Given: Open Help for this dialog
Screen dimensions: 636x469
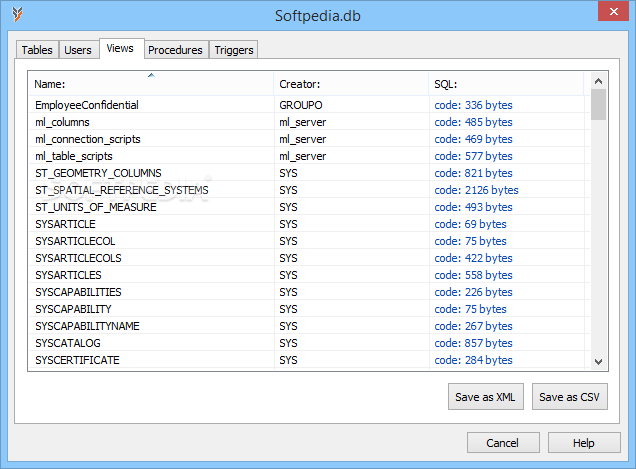Looking at the screenshot, I should 584,443.
